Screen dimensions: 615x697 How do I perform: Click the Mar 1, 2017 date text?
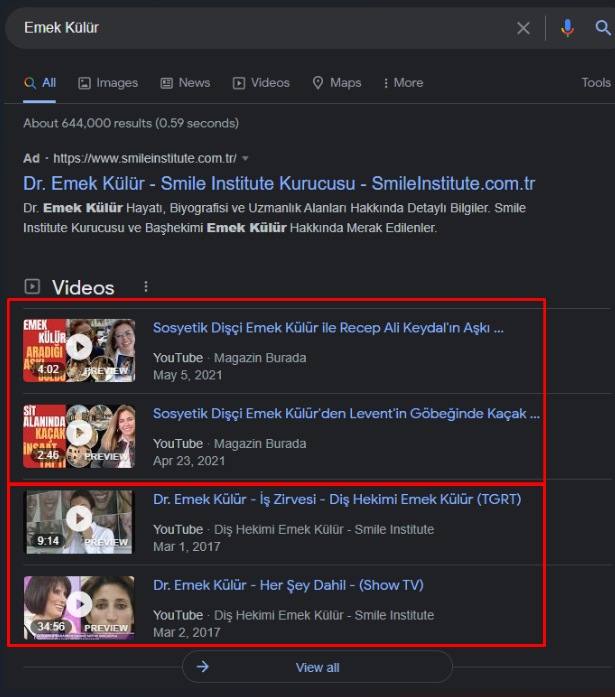[x=187, y=547]
